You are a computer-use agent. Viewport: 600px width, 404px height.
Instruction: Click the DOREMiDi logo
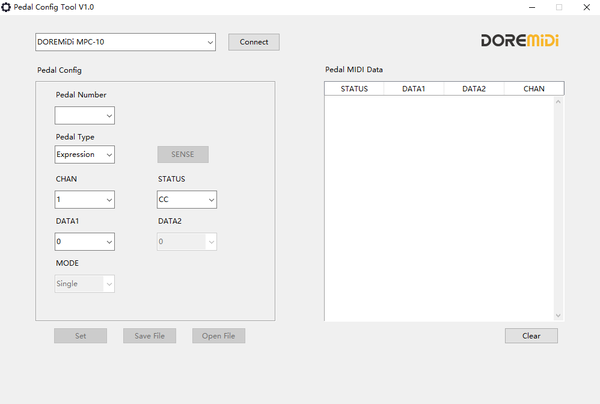pos(519,41)
